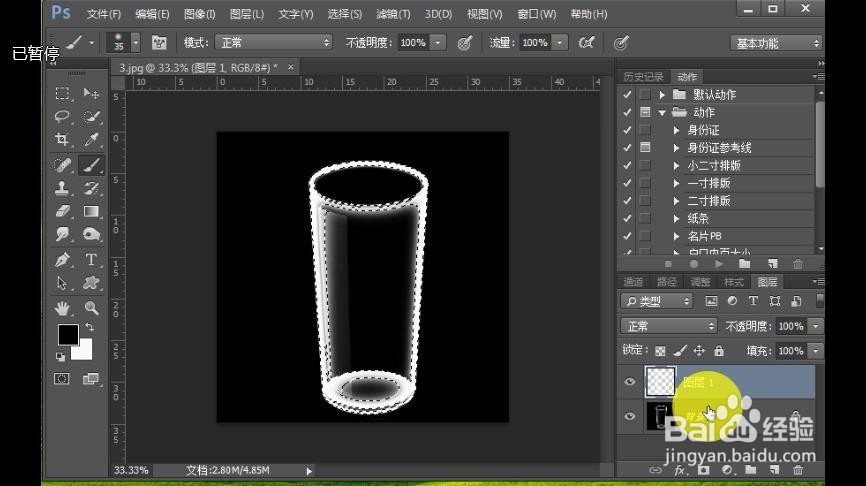
Task: Select the Brush tool in toolbox
Action: (91, 165)
